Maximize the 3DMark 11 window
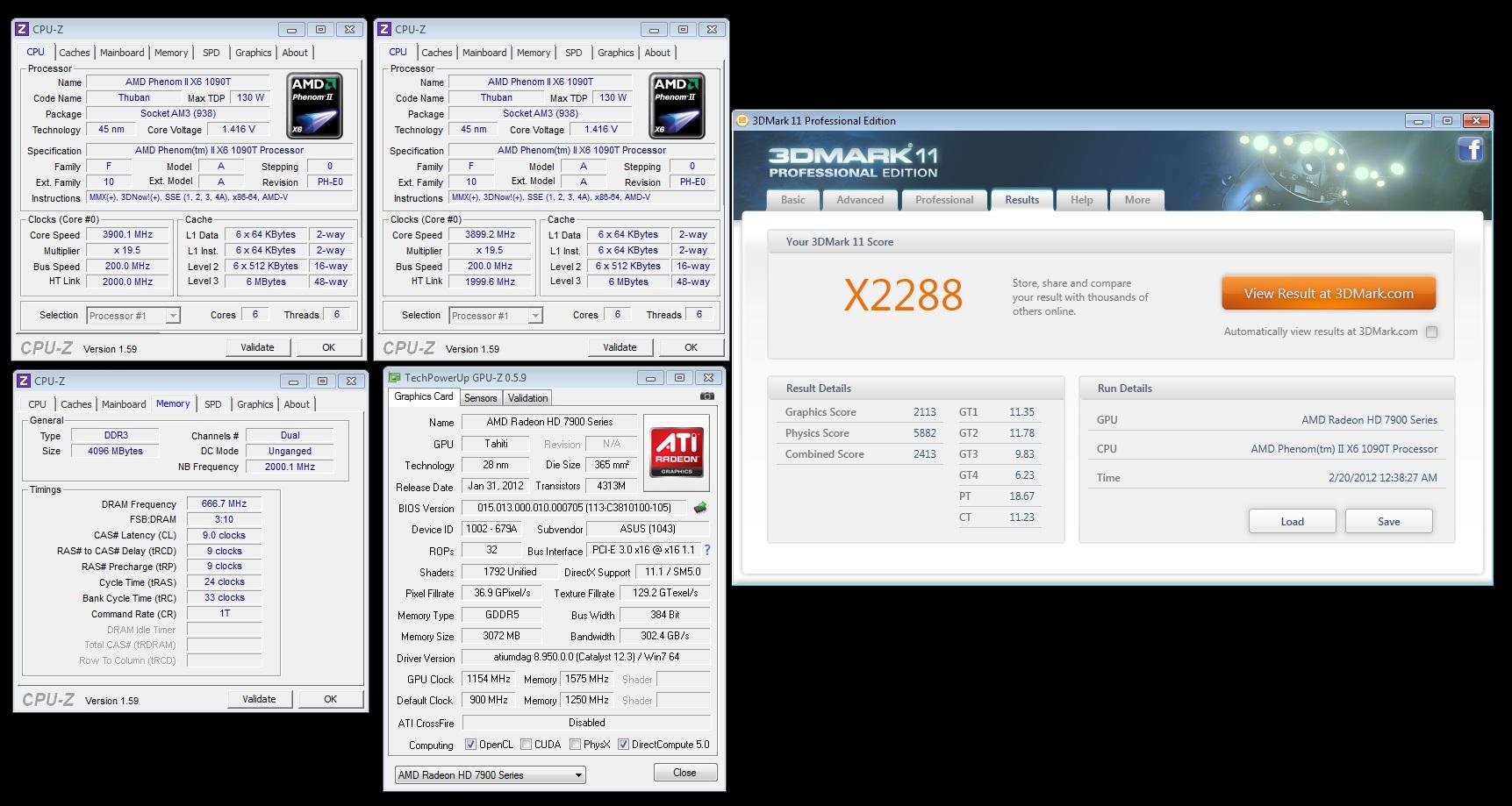The height and width of the screenshot is (806, 1512). tap(1447, 121)
